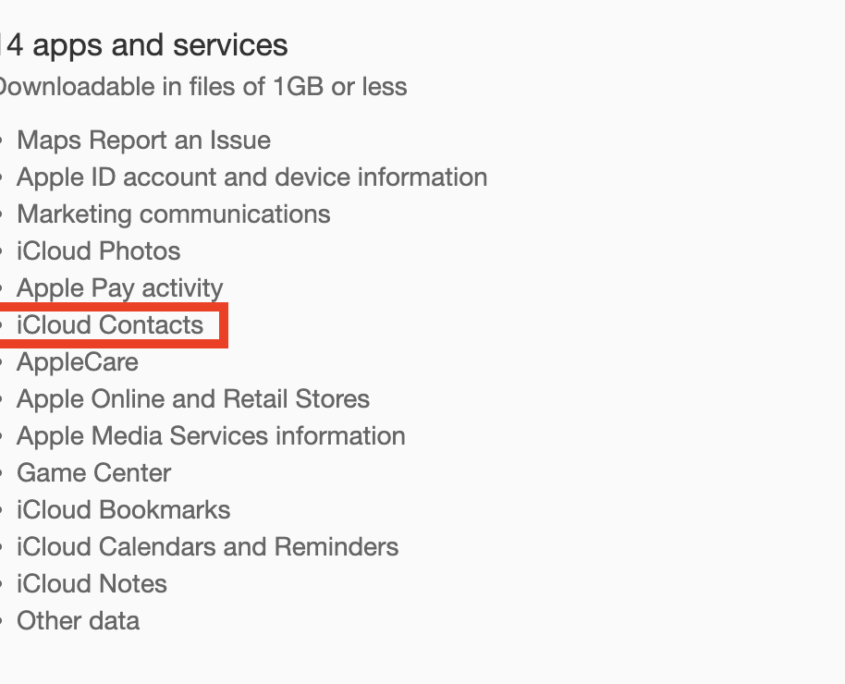
Task: Click the Game Center entry
Action: 94,473
